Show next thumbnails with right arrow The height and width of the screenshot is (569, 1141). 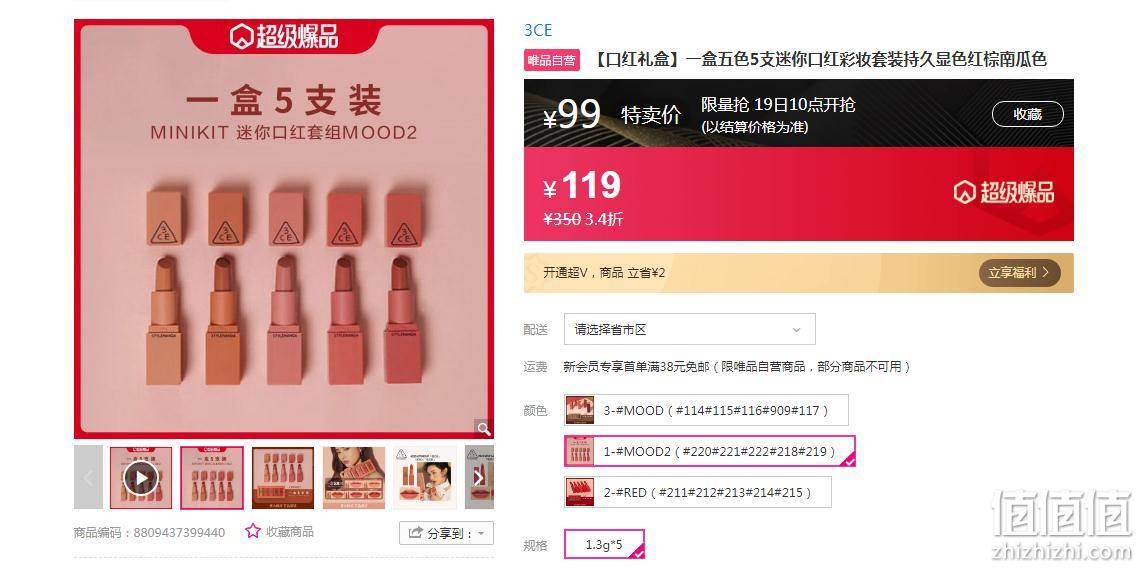coord(479,477)
